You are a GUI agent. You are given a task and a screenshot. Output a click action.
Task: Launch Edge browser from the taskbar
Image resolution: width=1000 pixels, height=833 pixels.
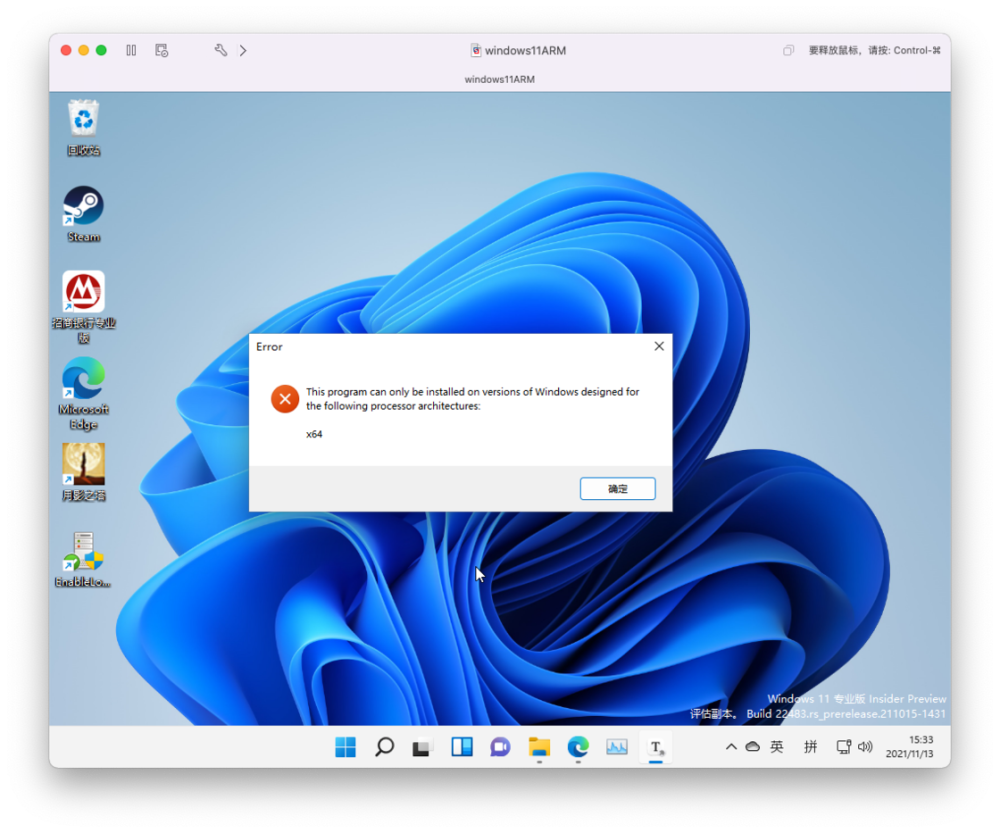click(577, 746)
